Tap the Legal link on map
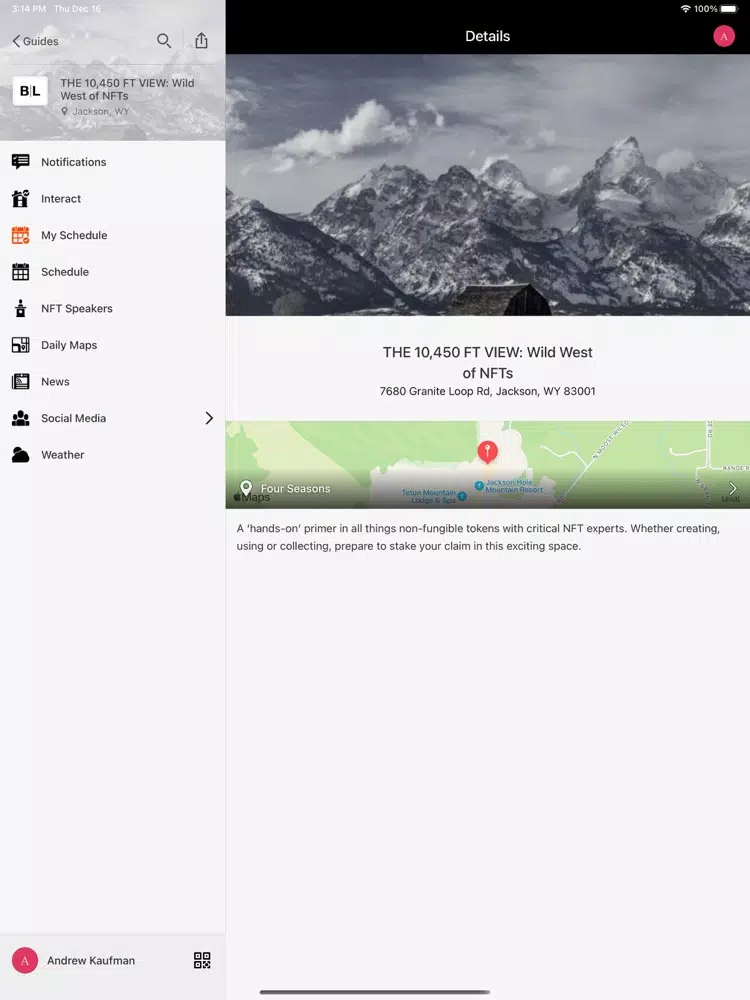750x1000 pixels. 730,499
